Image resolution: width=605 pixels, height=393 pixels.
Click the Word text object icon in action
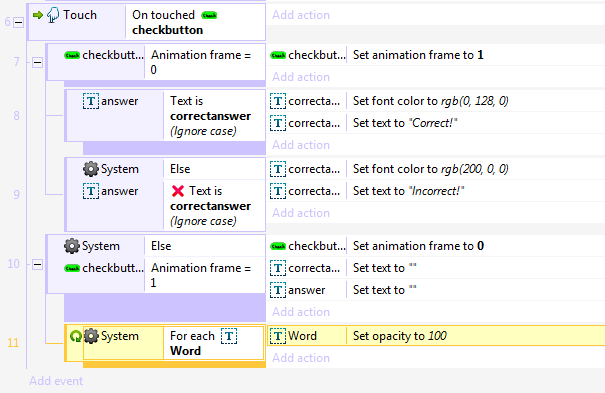tap(277, 336)
